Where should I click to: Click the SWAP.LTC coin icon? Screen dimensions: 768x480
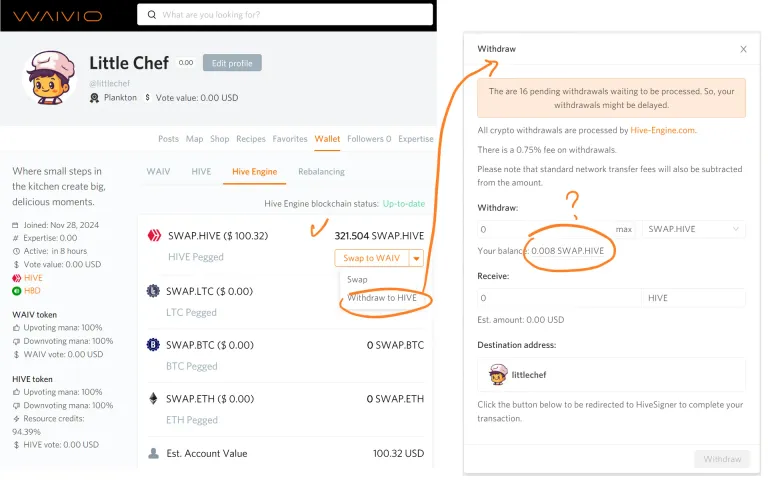click(153, 291)
